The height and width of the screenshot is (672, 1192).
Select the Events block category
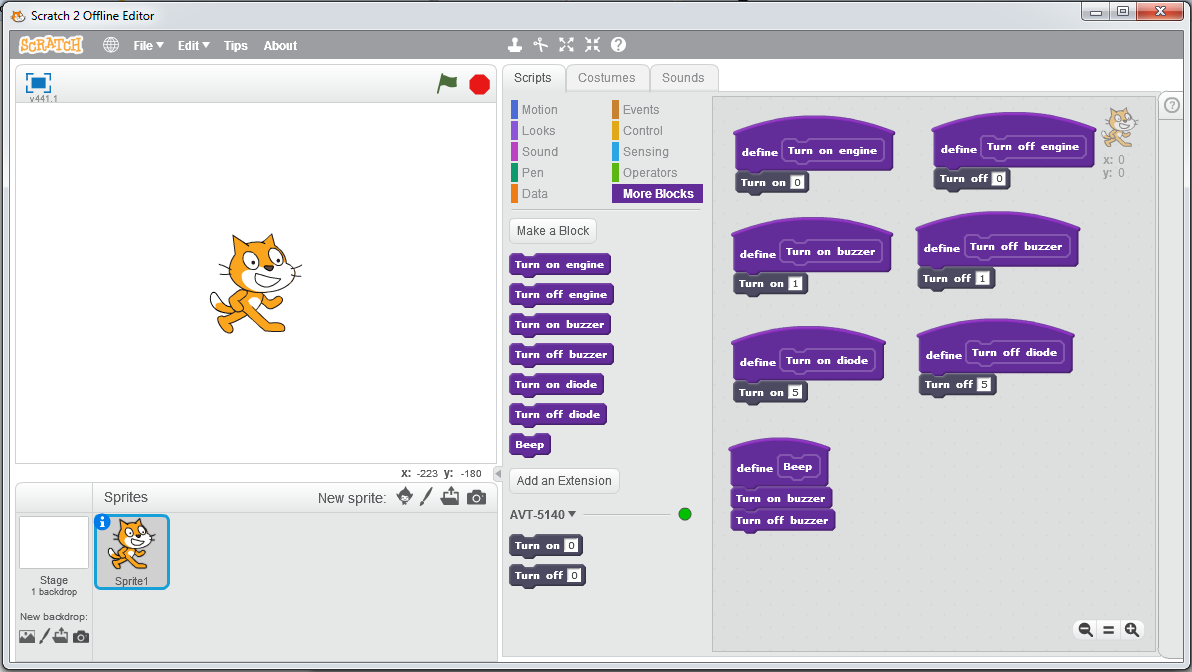(641, 109)
